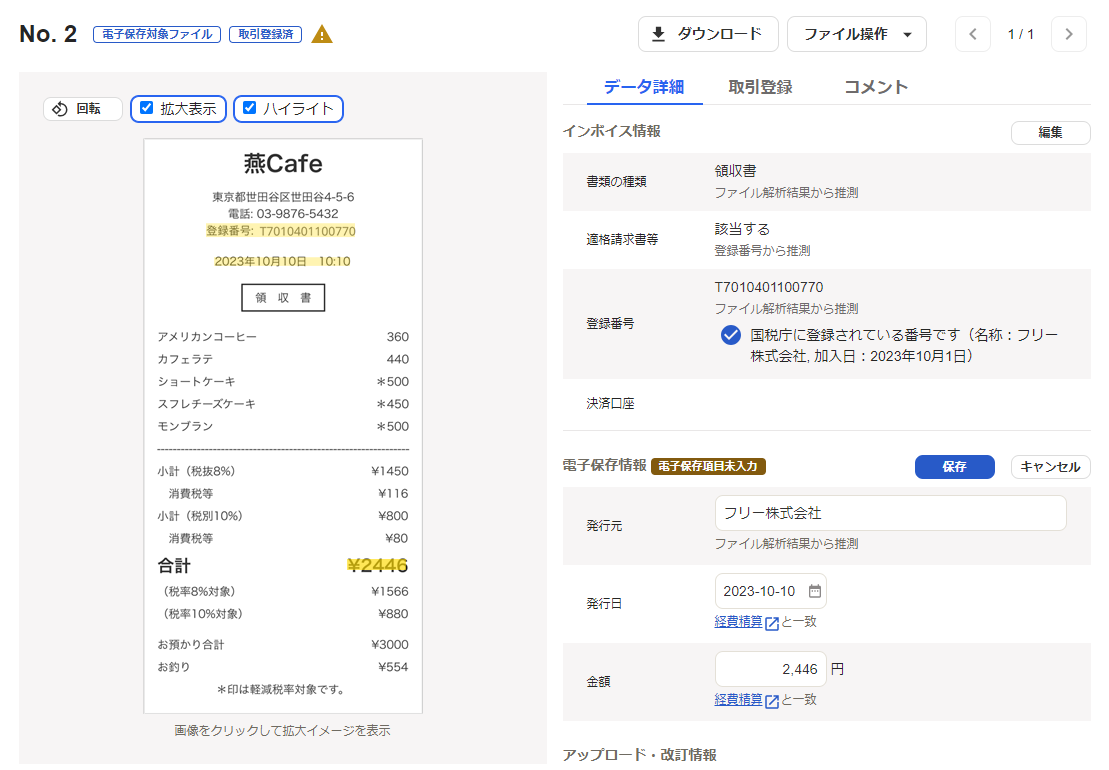Click the アップロード・改訂情報 heading

coord(639,754)
